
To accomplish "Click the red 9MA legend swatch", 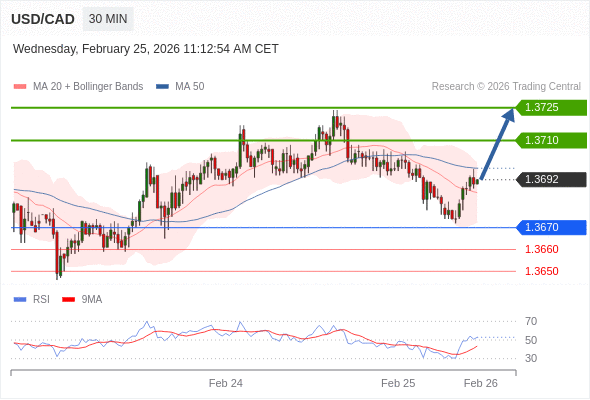I will pyautogui.click(x=68, y=300).
